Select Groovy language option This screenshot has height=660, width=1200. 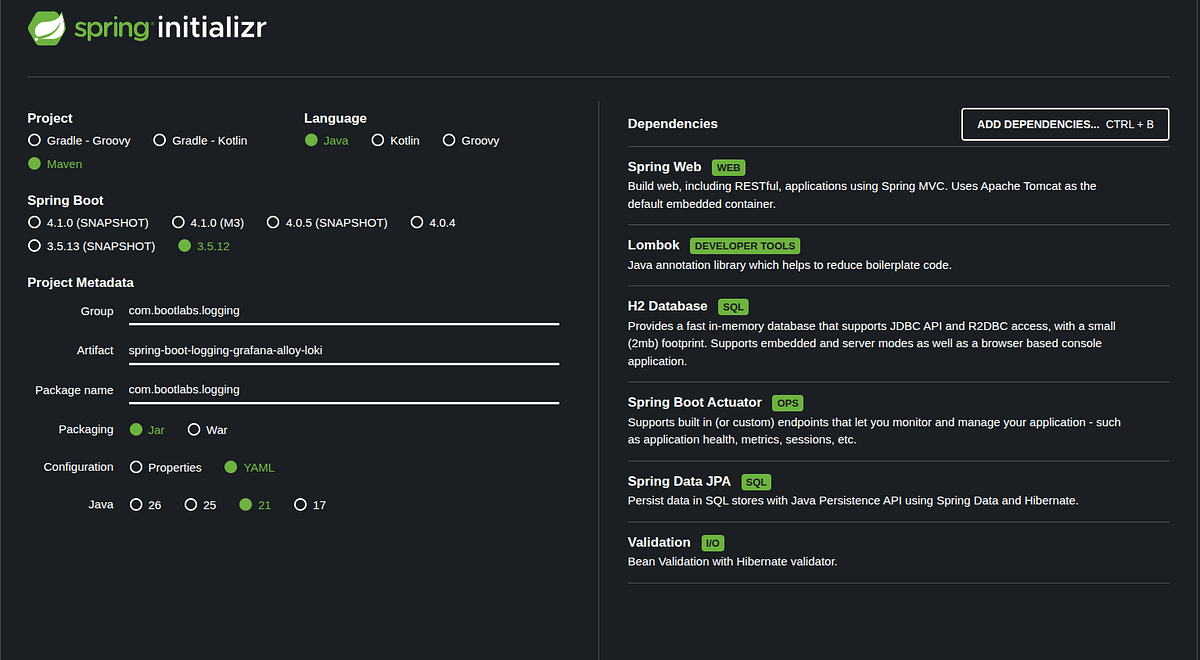(x=471, y=141)
